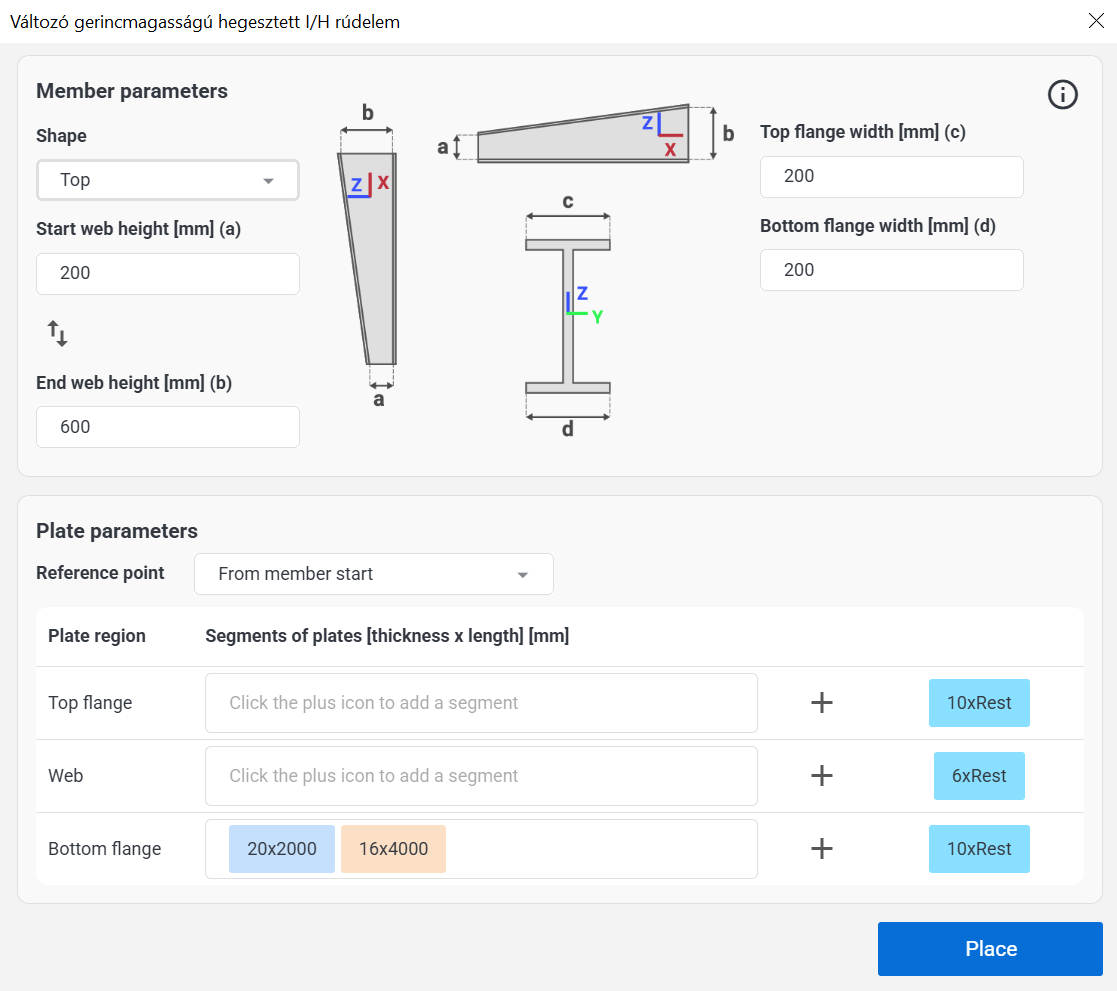Click the info icon in Member parameters
The height and width of the screenshot is (991, 1117).
[1062, 95]
